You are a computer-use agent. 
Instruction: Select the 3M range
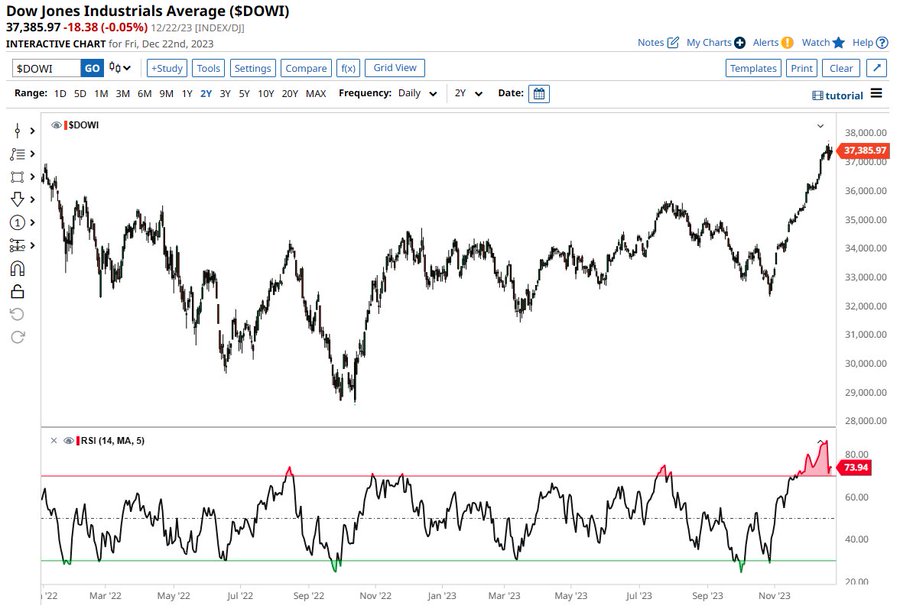point(122,94)
